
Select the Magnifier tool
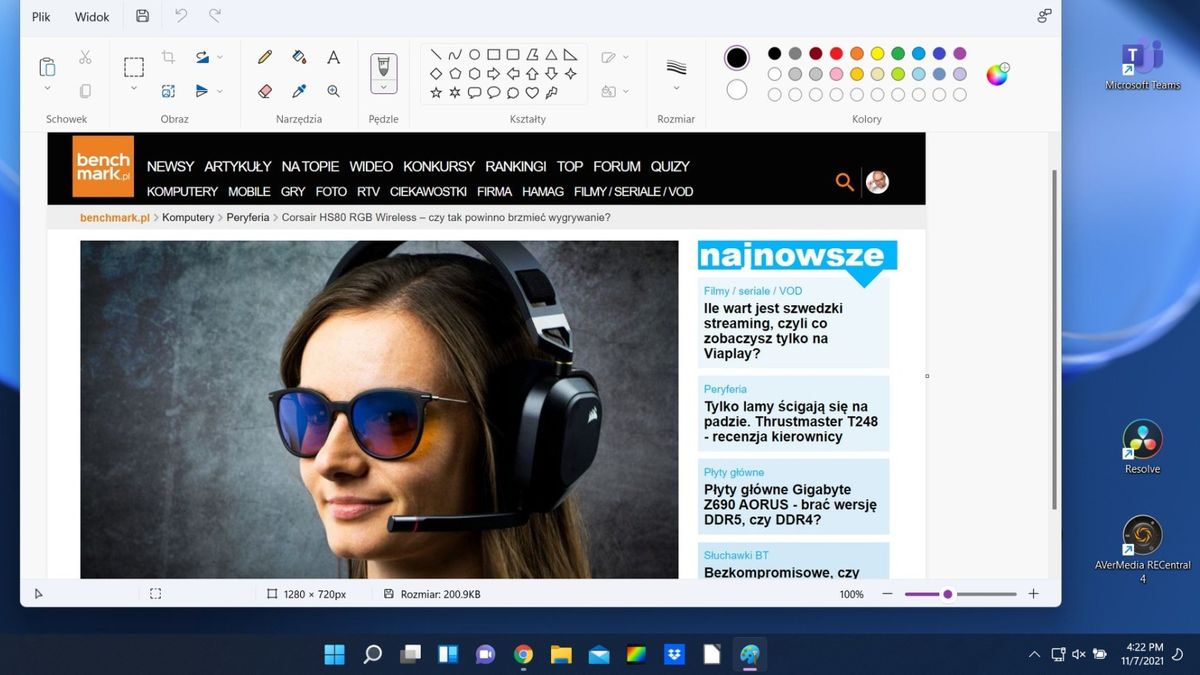[334, 91]
